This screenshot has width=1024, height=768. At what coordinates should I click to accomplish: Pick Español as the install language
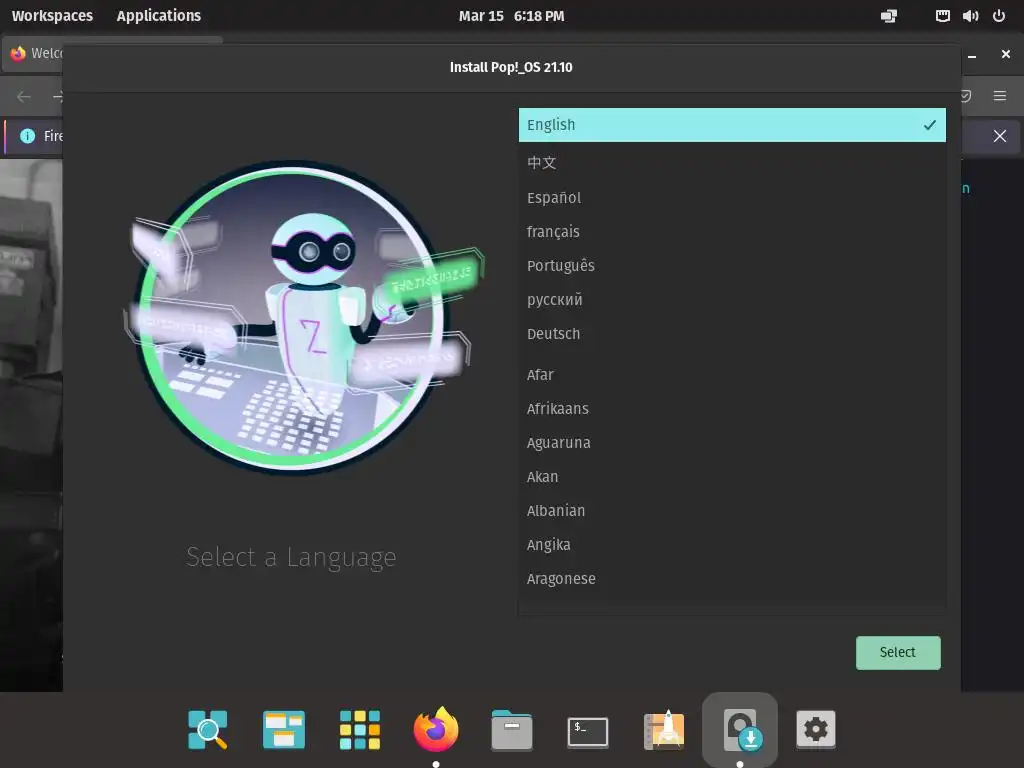click(x=732, y=198)
